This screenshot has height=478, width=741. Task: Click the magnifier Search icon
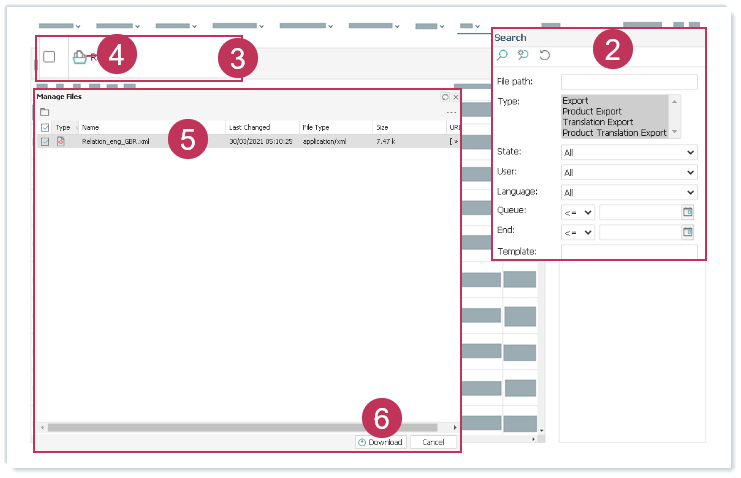503,56
